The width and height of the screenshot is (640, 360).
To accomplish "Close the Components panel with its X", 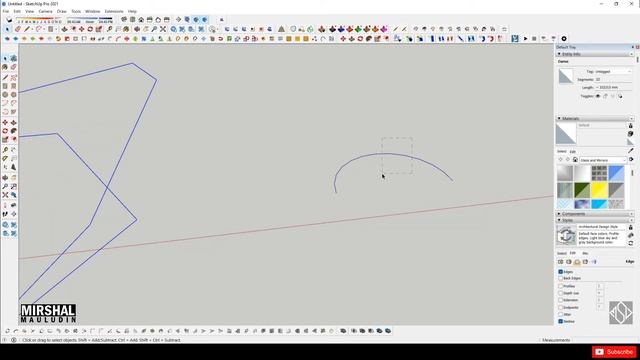I will (x=632, y=214).
